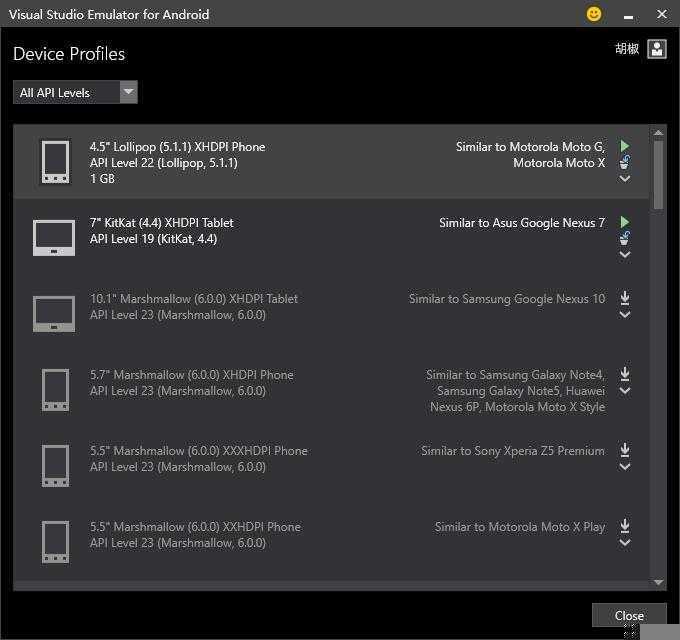Screen dimensions: 680x640
Task: Click the Close button
Action: (x=629, y=616)
